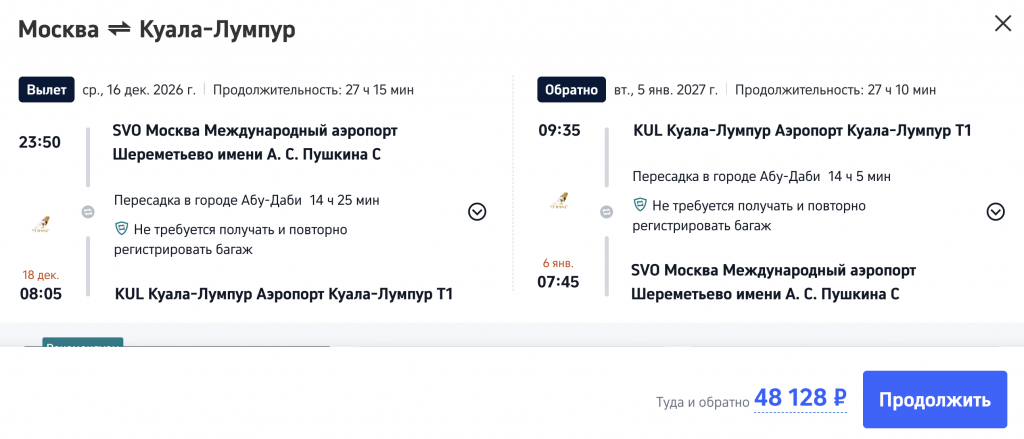
Task: Click airline logo on the return flight
Action: 560,201
